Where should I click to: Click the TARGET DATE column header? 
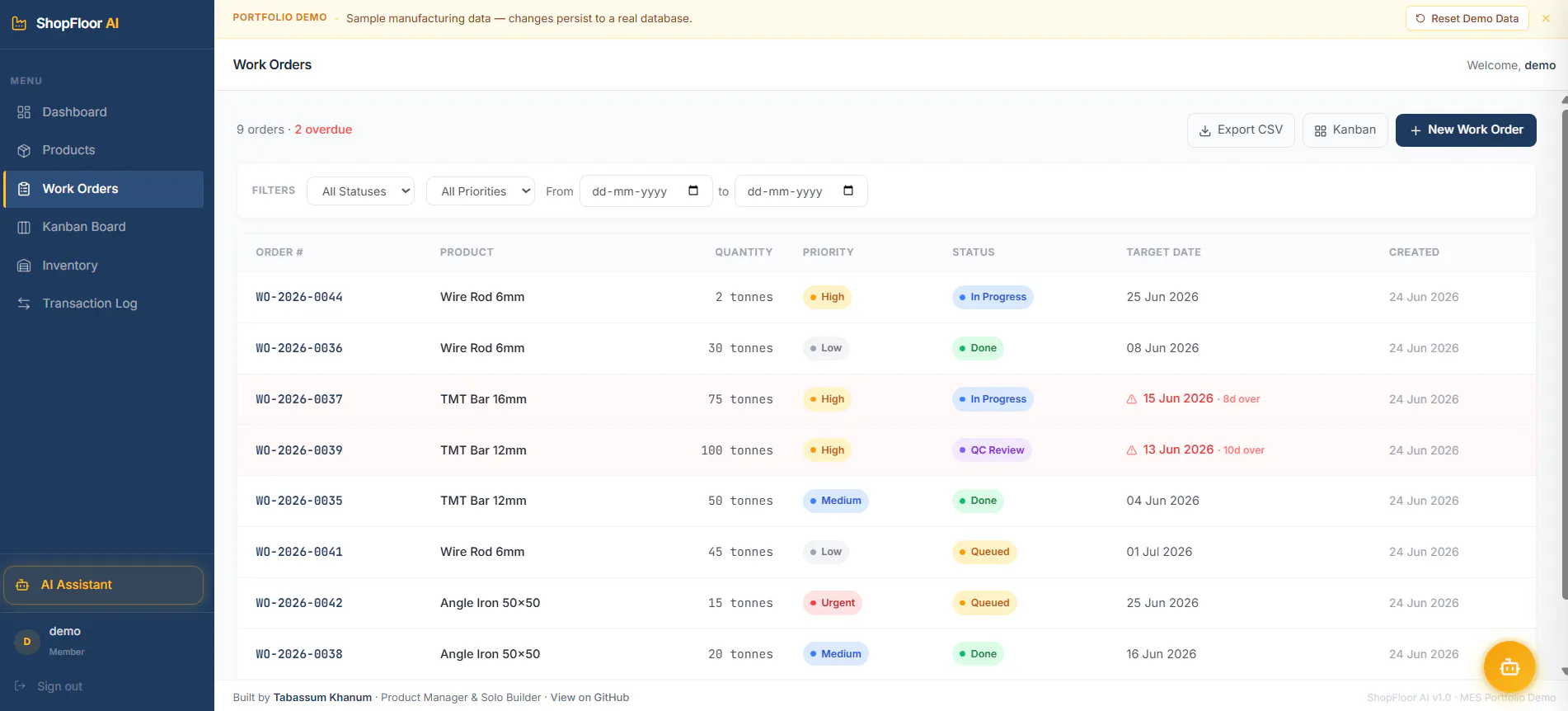pyautogui.click(x=1163, y=252)
